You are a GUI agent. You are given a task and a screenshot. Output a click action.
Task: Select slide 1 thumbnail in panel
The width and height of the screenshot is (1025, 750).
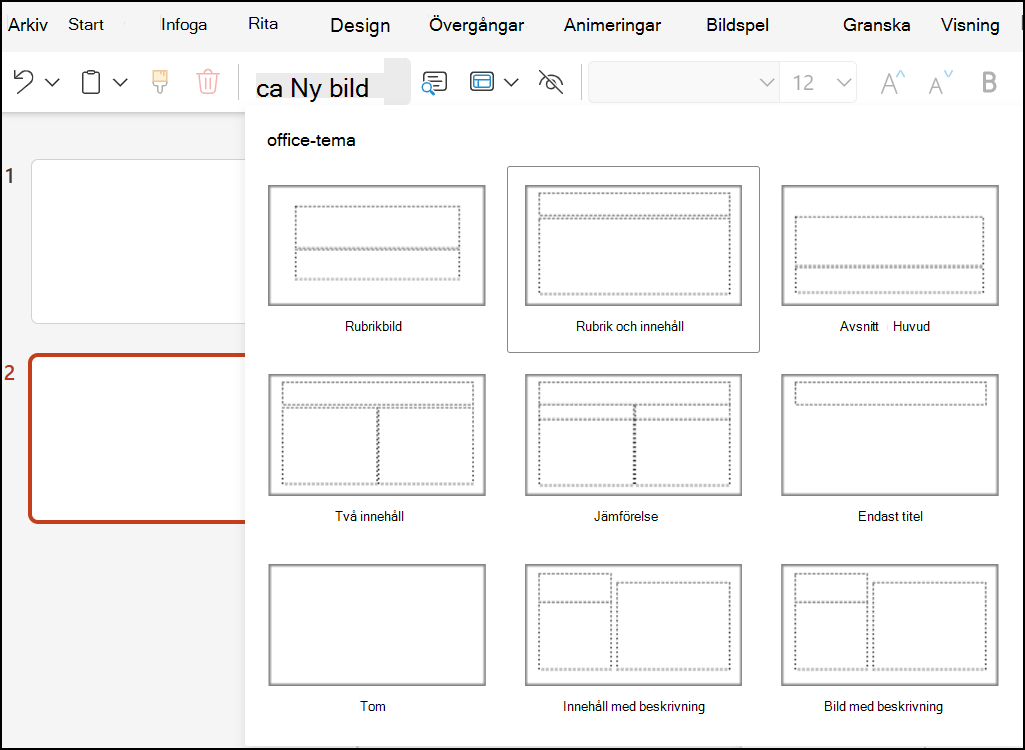(138, 241)
